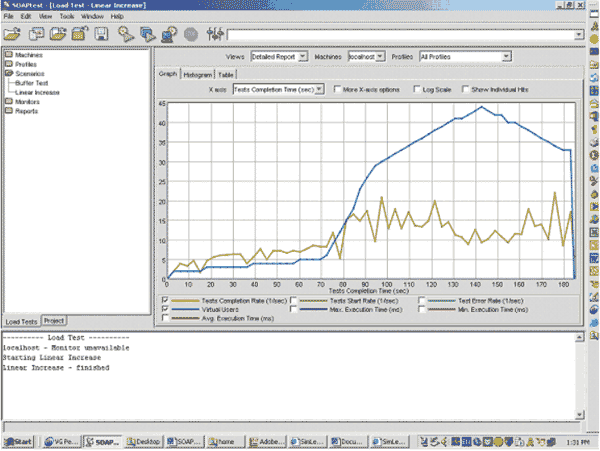The image size is (600, 451).
Task: Open the Reports folder in tree
Action: click(x=26, y=110)
